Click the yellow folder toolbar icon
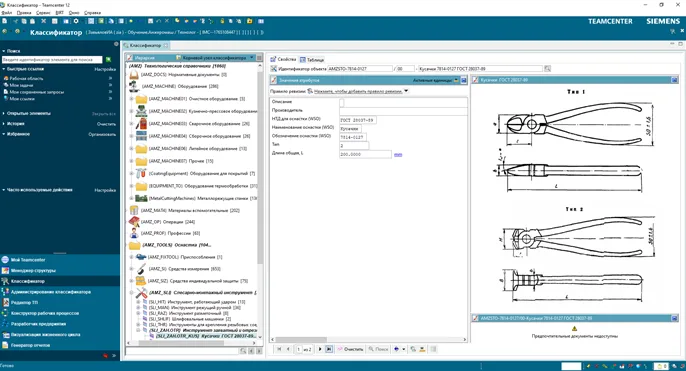686x371 pixels. 249,21
